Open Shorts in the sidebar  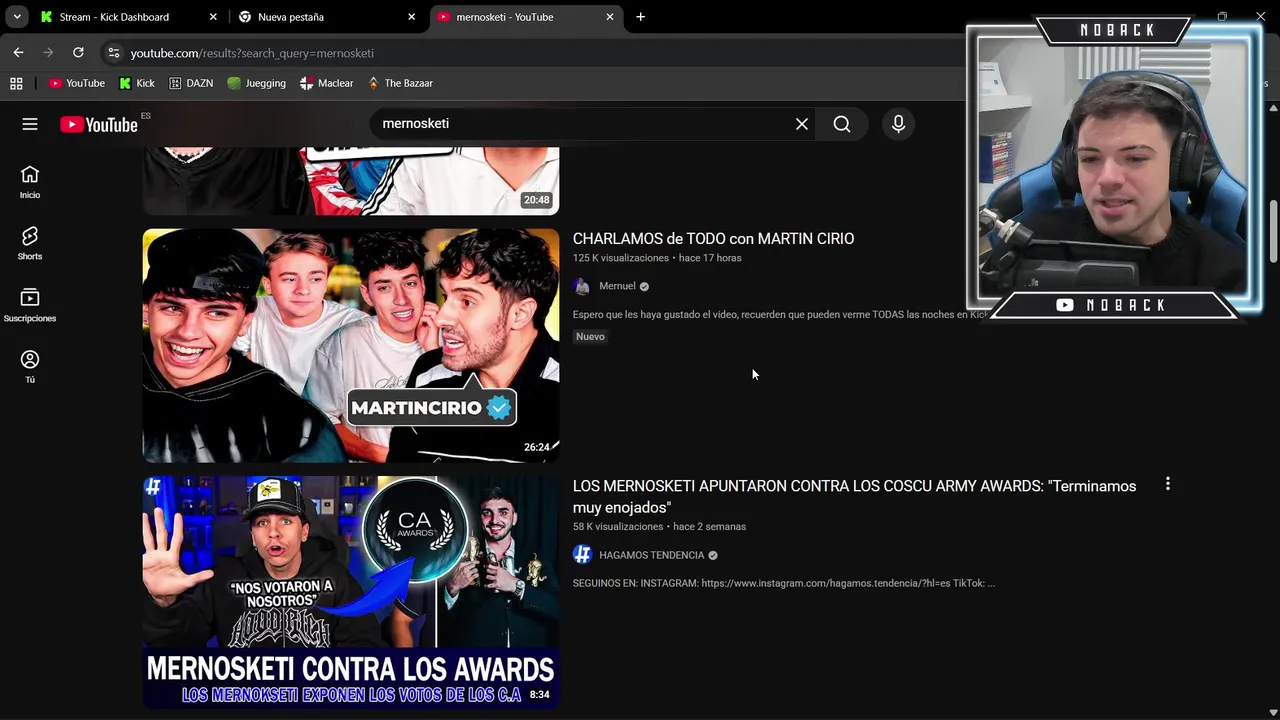click(x=30, y=243)
